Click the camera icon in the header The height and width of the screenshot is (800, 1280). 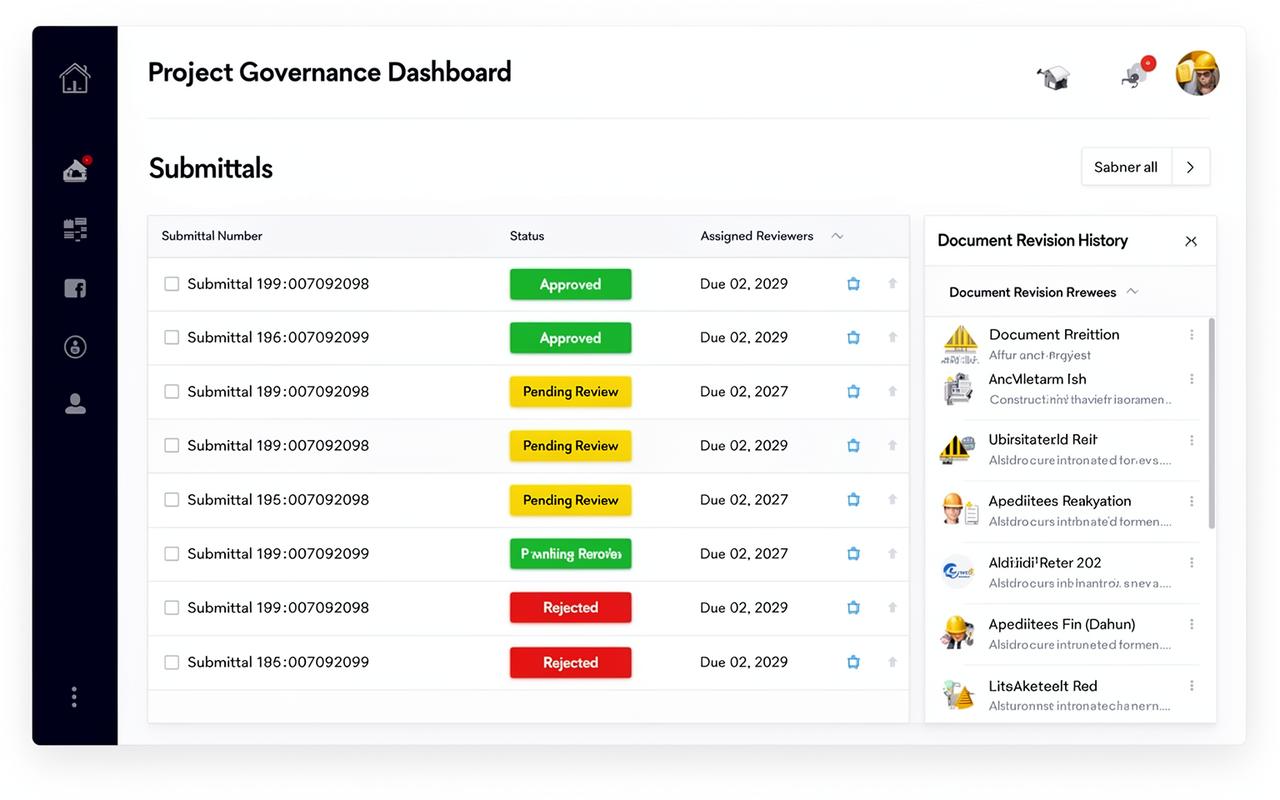click(1053, 77)
